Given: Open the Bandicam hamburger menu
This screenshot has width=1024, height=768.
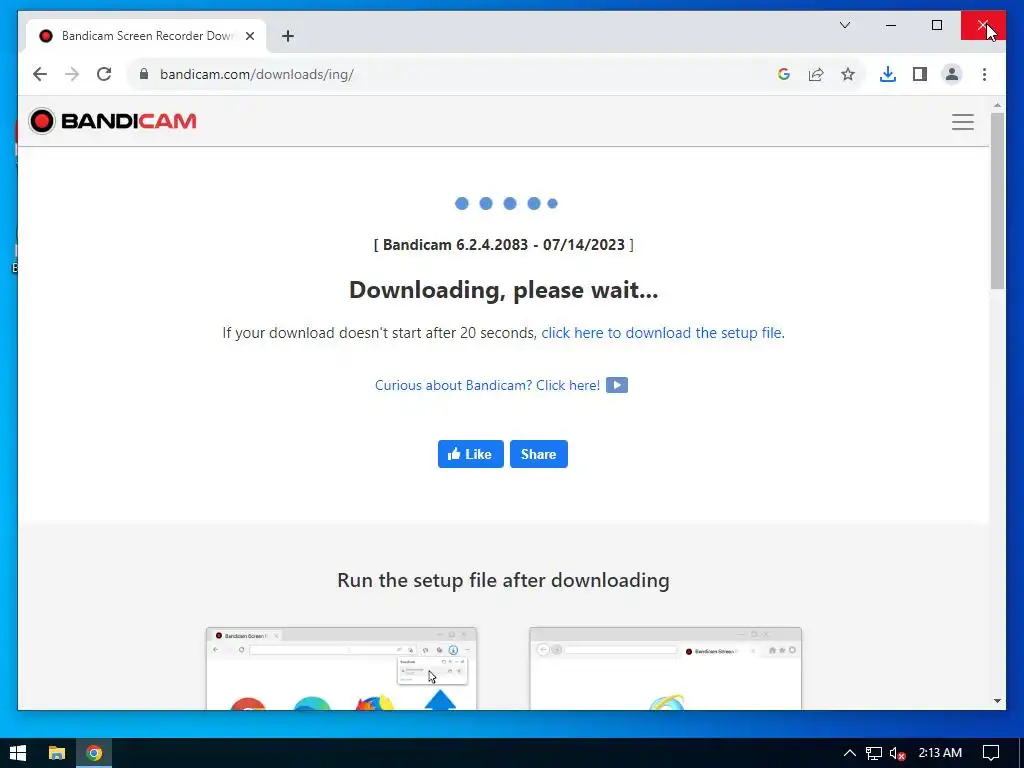Looking at the screenshot, I should [x=963, y=121].
